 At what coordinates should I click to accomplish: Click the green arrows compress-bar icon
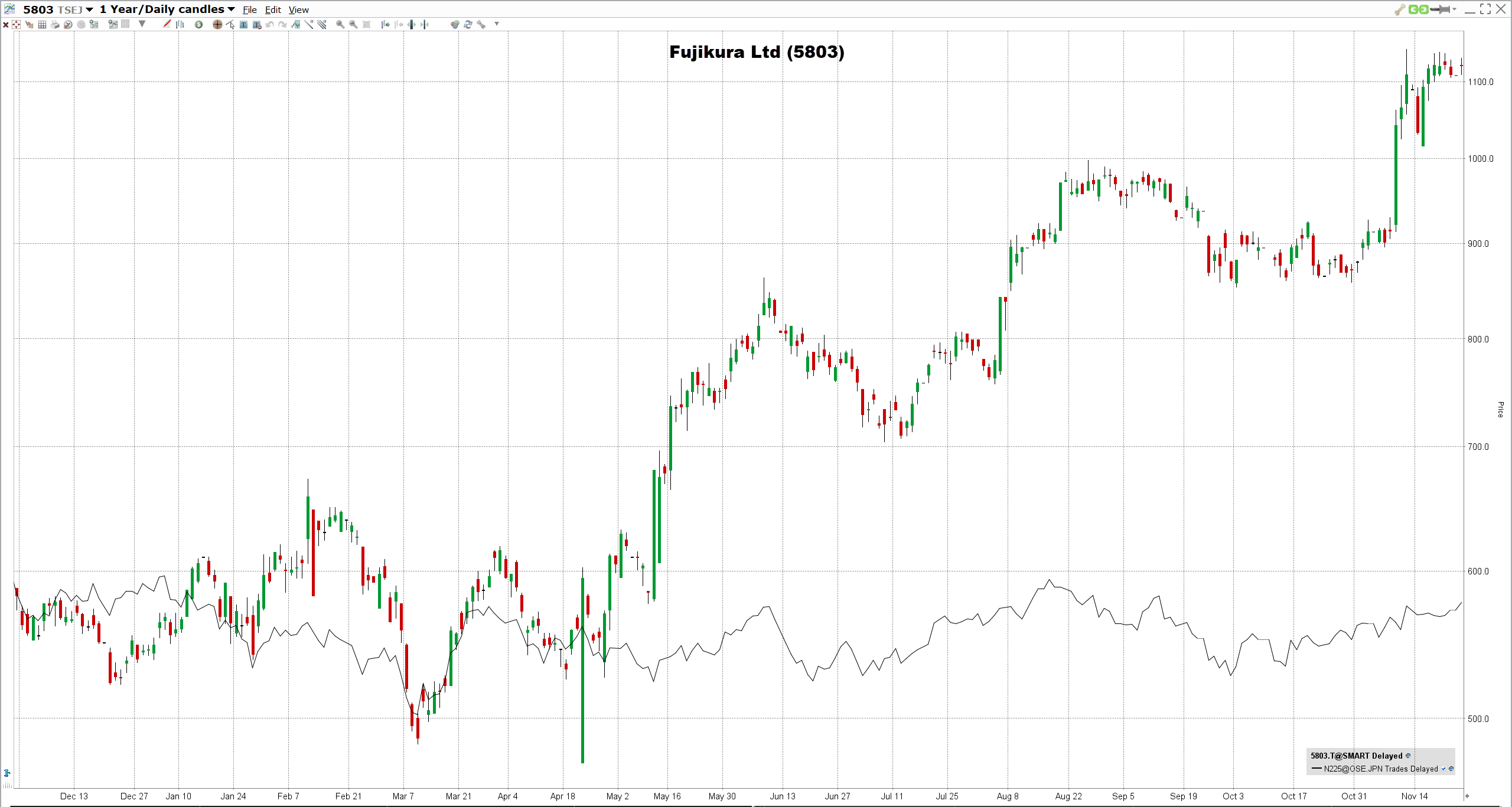click(x=425, y=24)
